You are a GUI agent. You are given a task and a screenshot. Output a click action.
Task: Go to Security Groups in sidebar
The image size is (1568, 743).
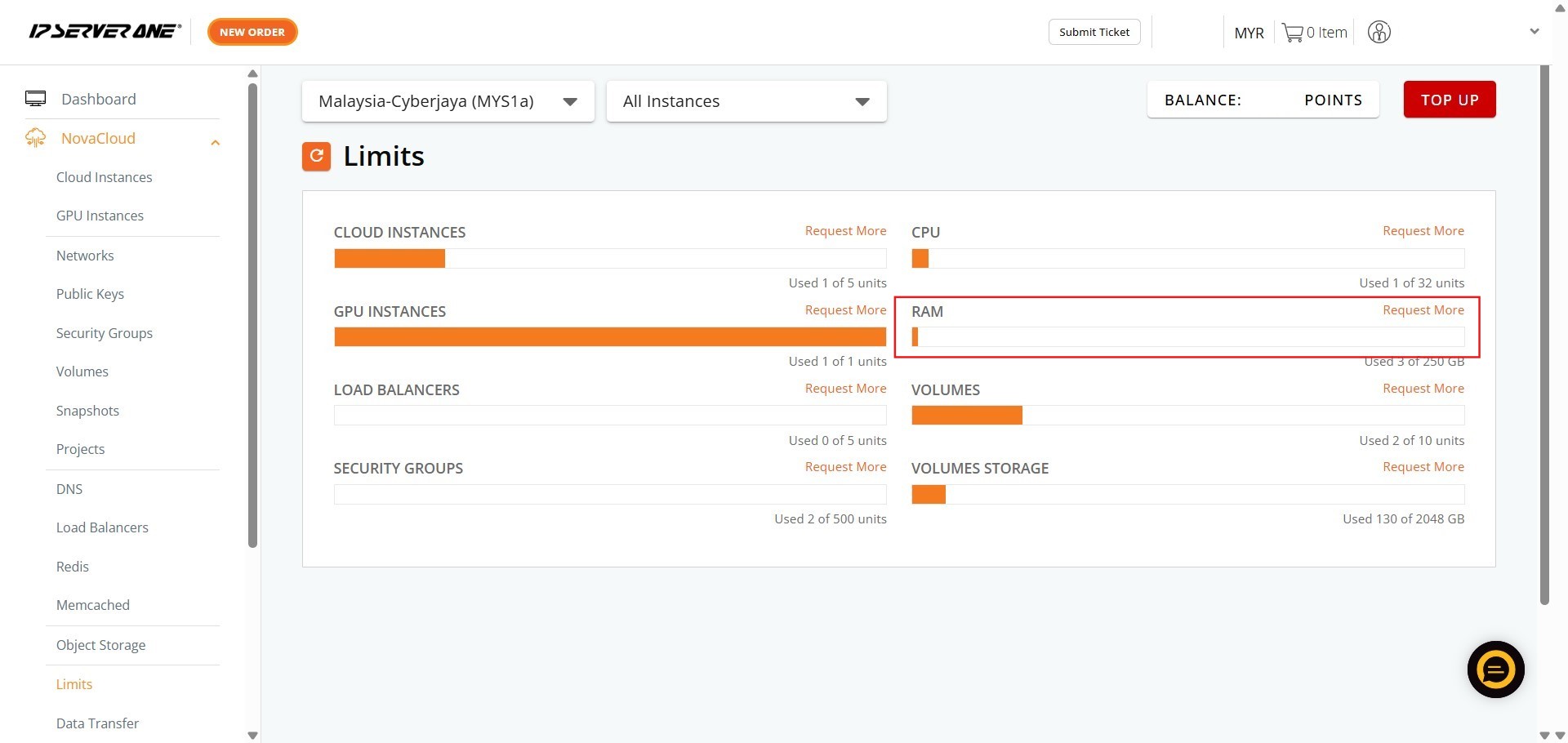tap(104, 333)
